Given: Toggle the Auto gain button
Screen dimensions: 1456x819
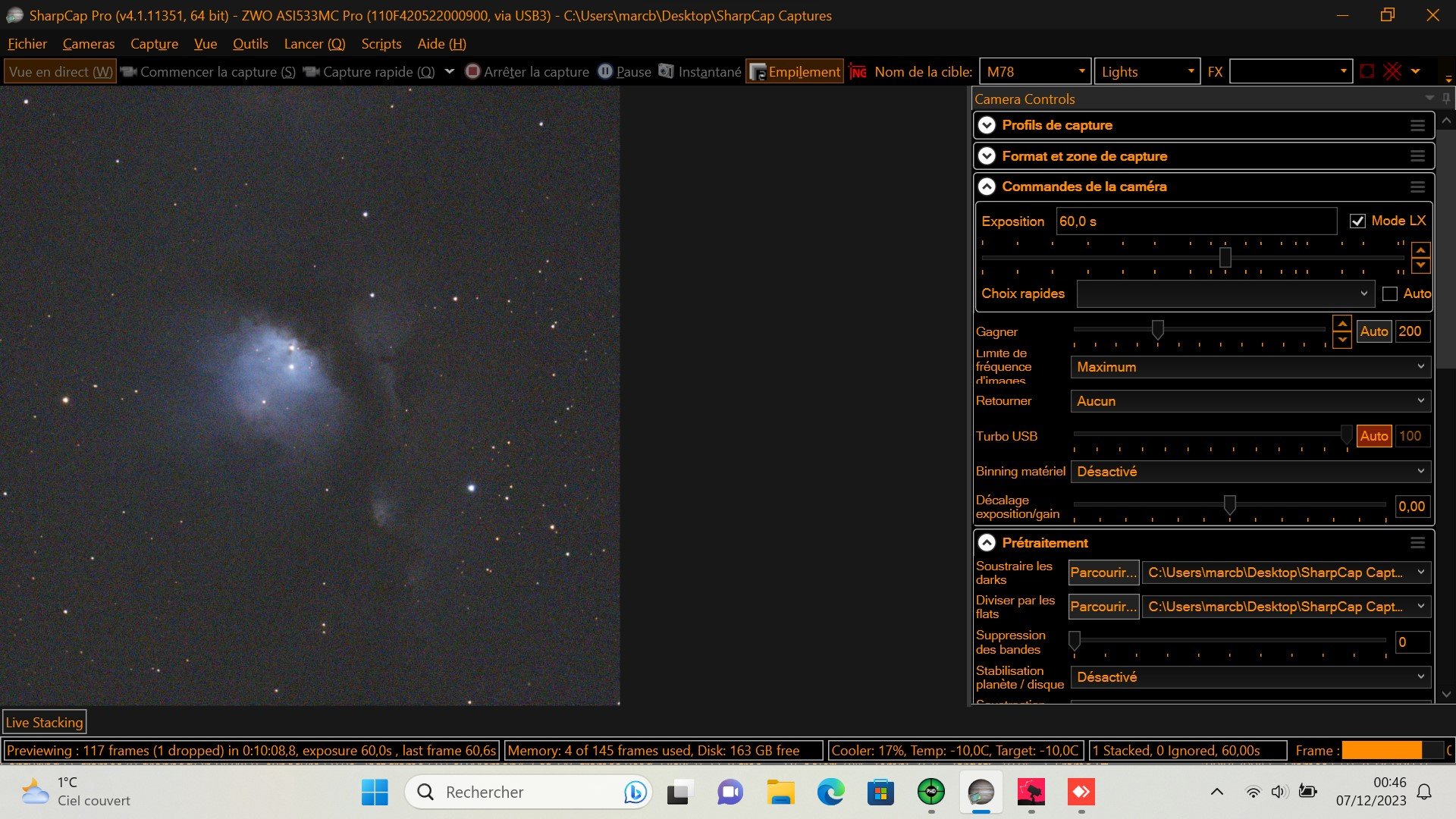Looking at the screenshot, I should (1373, 331).
